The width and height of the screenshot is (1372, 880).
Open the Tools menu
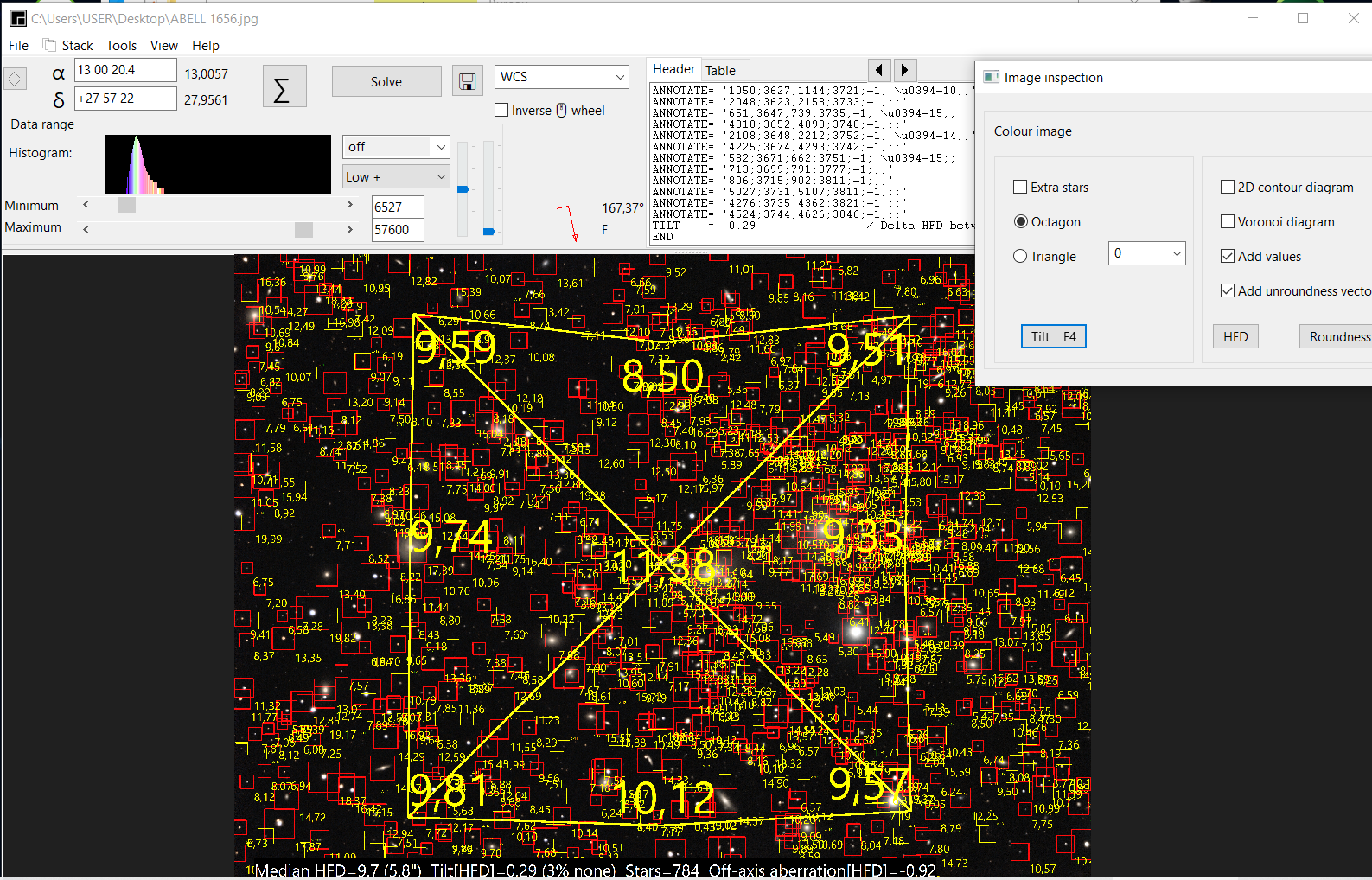click(121, 46)
